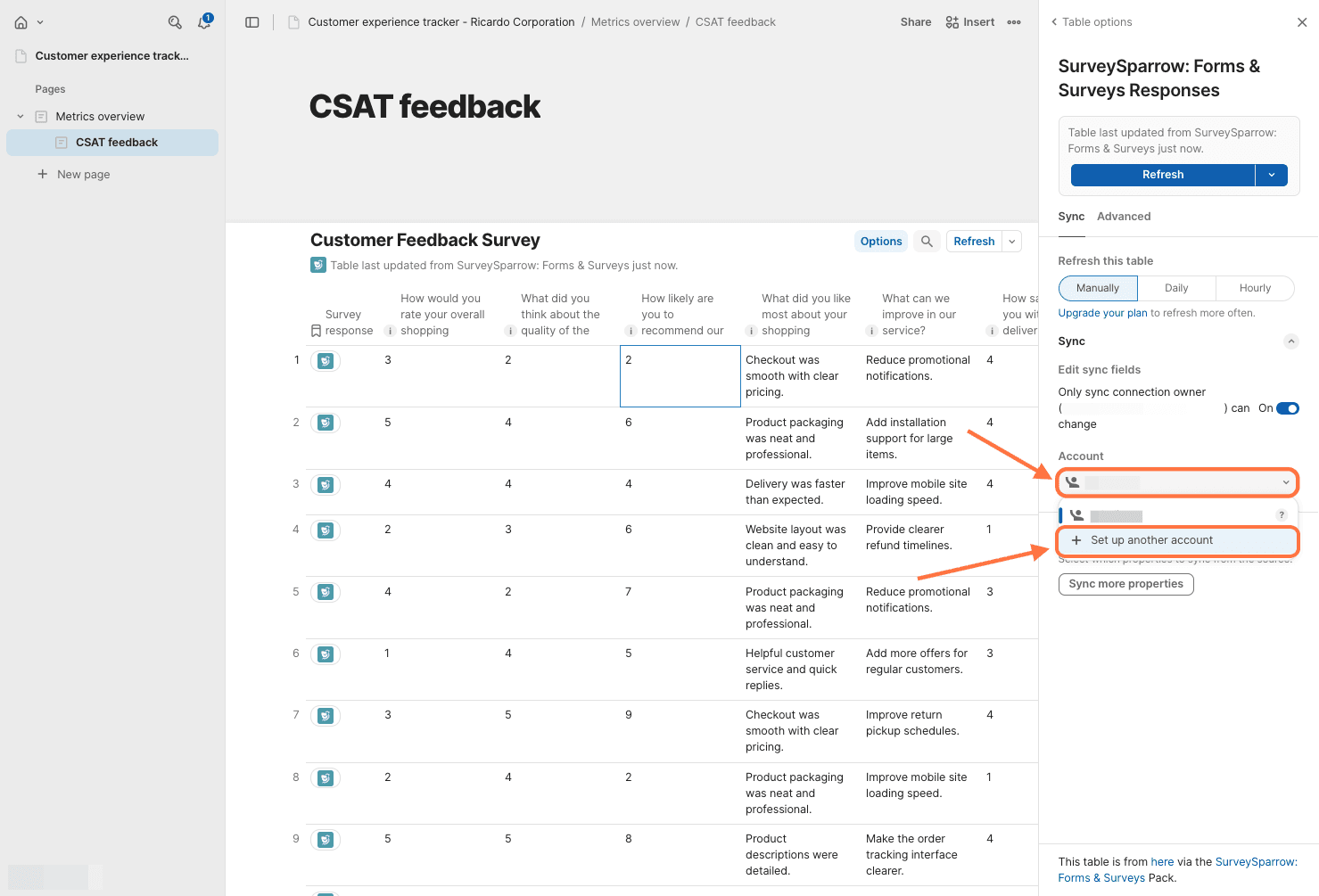Toggle sidebar panel with the layout icon
1319x896 pixels.
(x=252, y=22)
